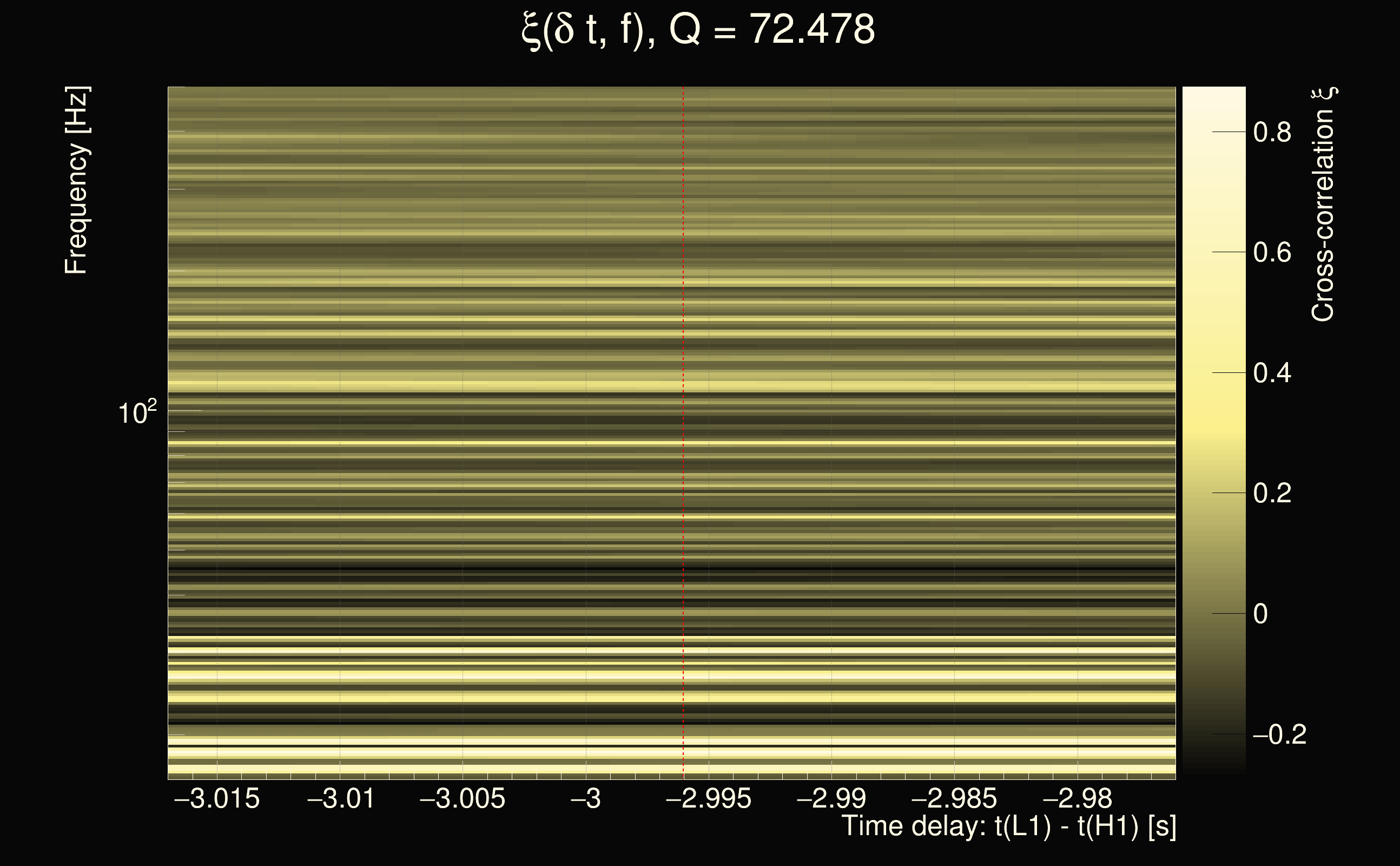
Task: Click the -3.005 x-axis tick label
Action: (463, 798)
